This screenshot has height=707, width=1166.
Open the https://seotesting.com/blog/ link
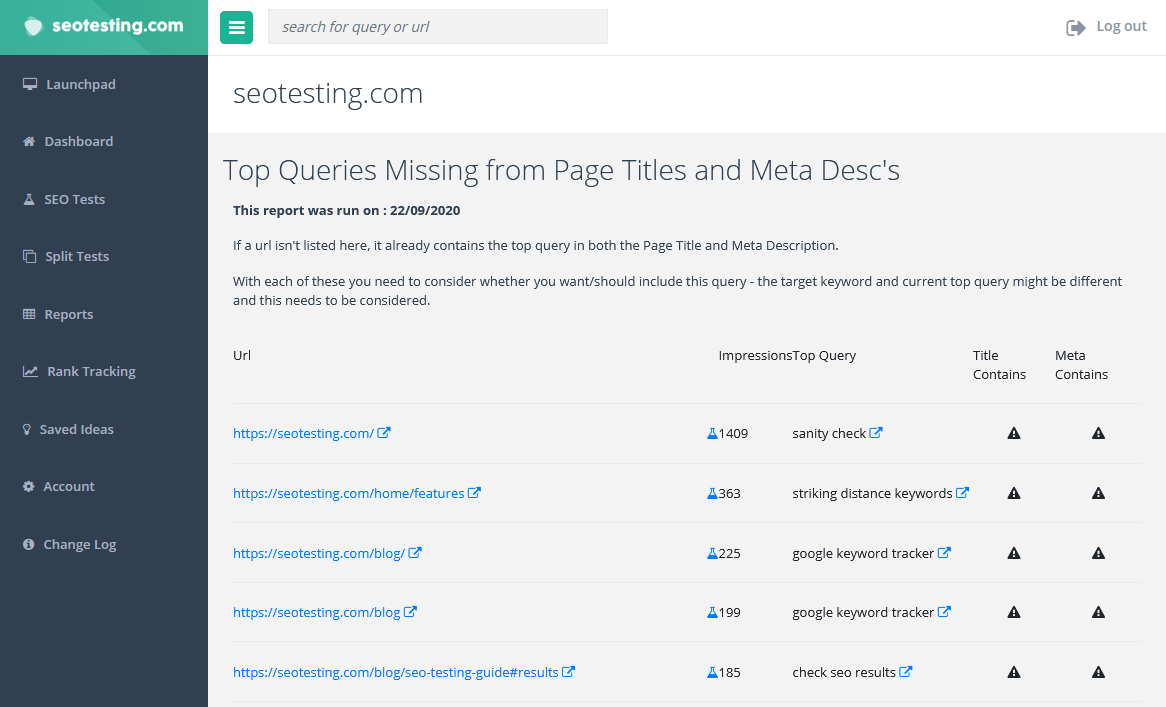319,553
